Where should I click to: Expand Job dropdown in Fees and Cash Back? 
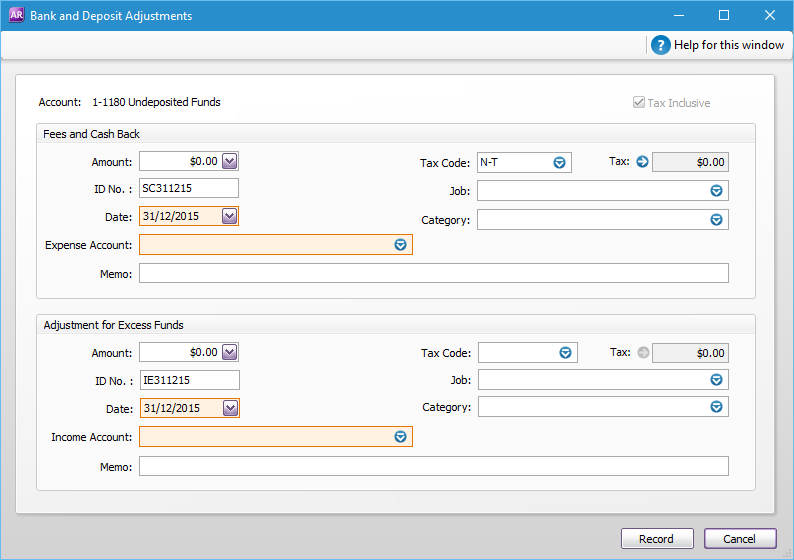coord(716,191)
